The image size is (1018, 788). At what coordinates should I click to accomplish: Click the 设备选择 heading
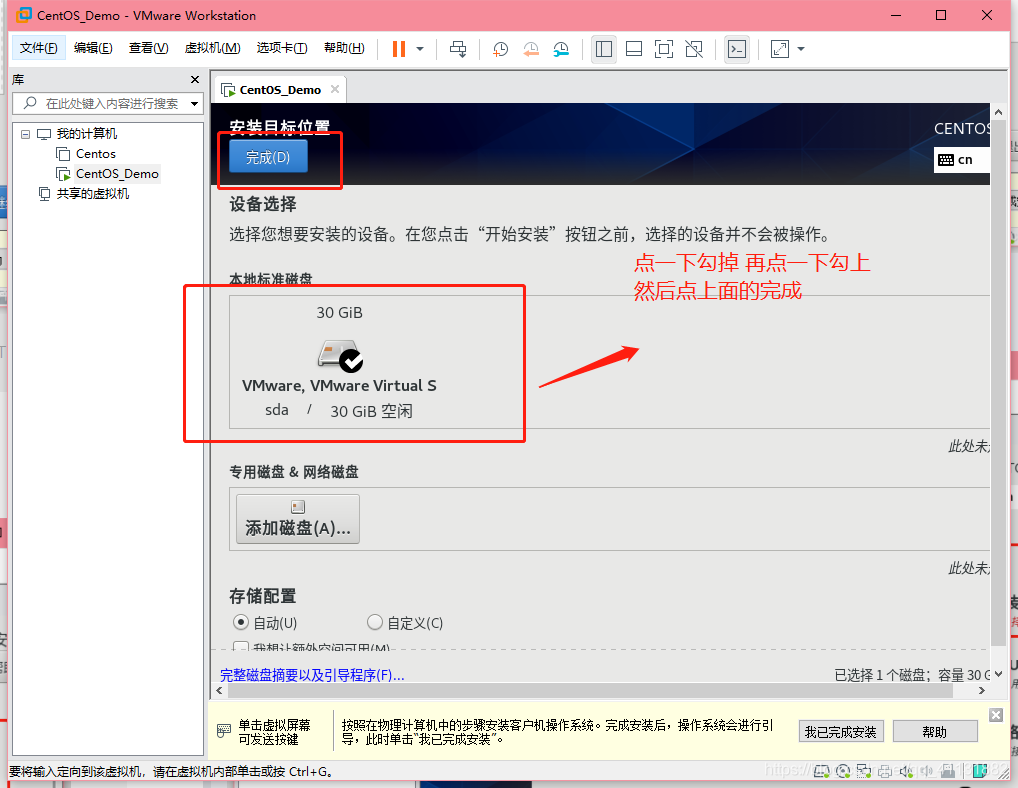[x=262, y=204]
